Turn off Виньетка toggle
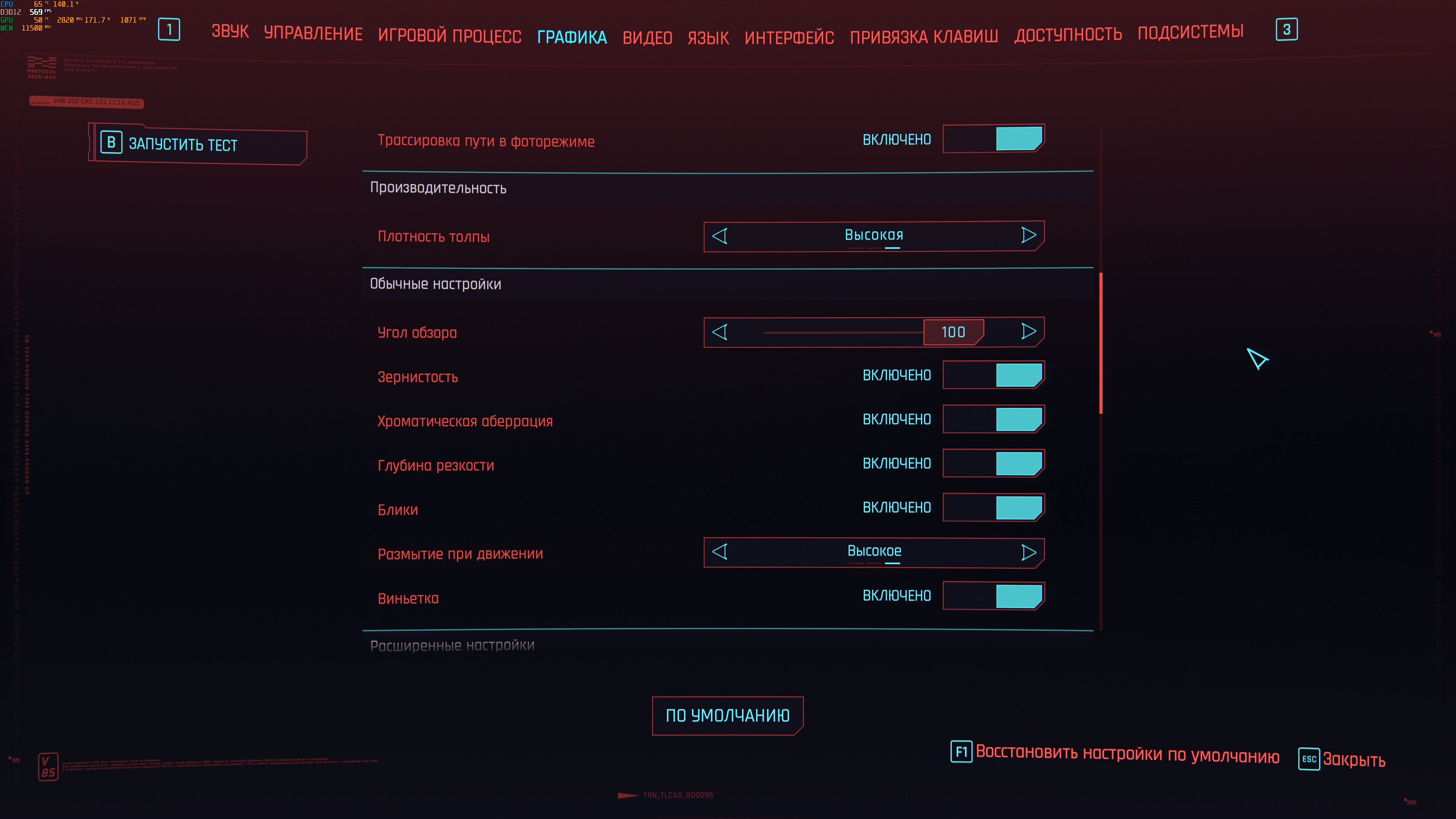Image resolution: width=1456 pixels, height=819 pixels. [993, 596]
